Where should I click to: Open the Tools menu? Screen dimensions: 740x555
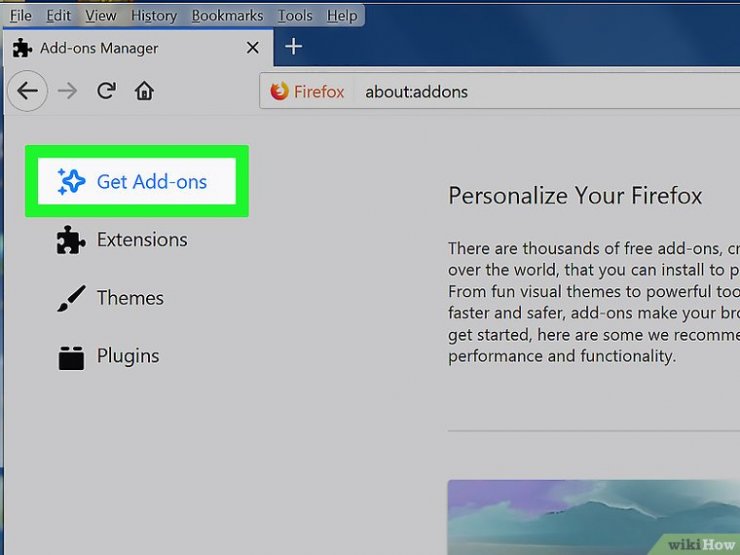[295, 16]
